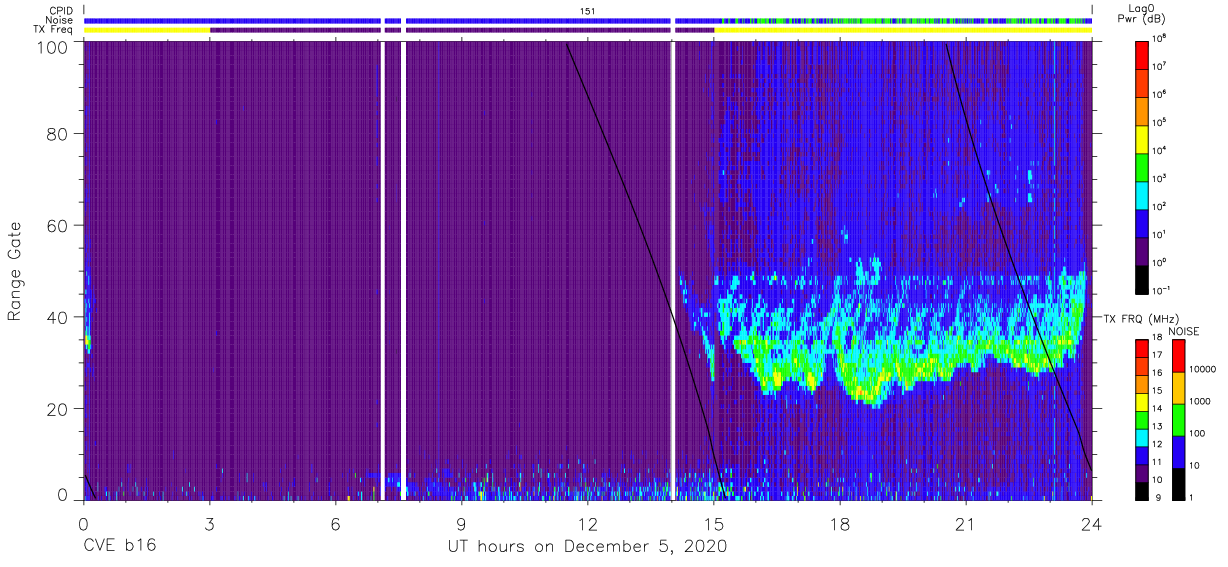
Task: Click the '80' range gate tick label
Action: click(56, 135)
